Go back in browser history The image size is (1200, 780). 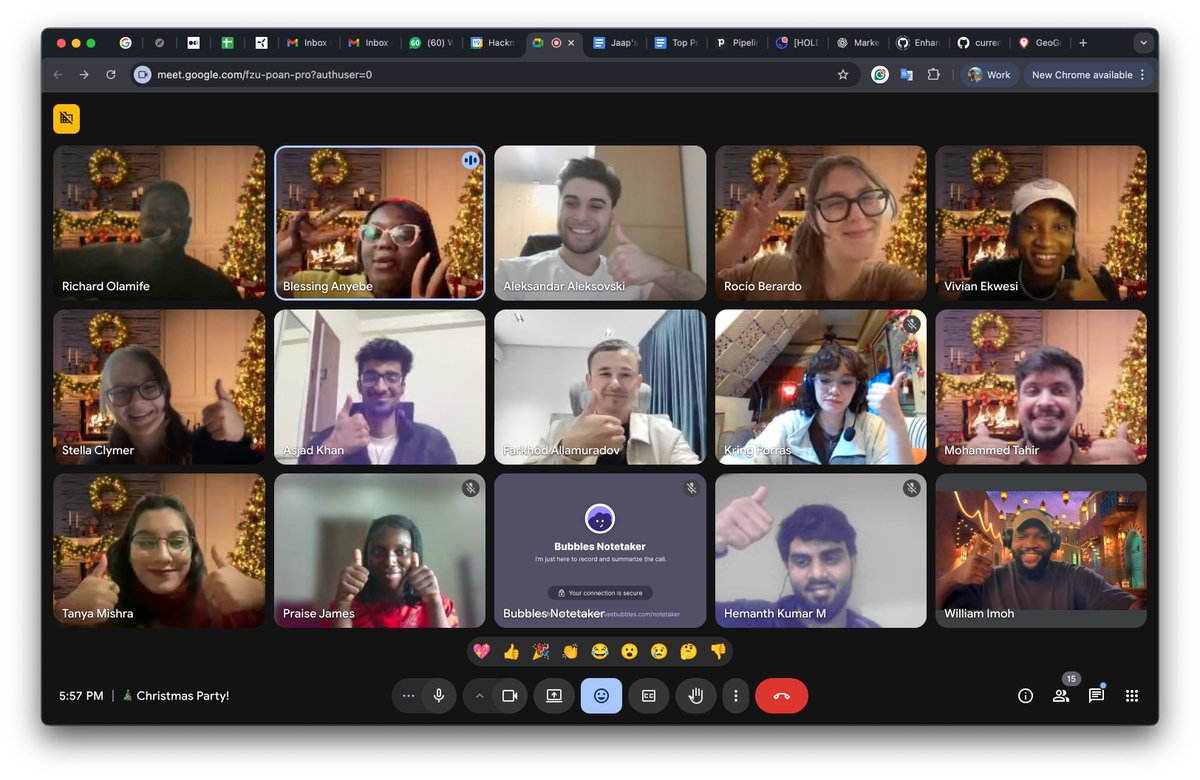coord(57,74)
